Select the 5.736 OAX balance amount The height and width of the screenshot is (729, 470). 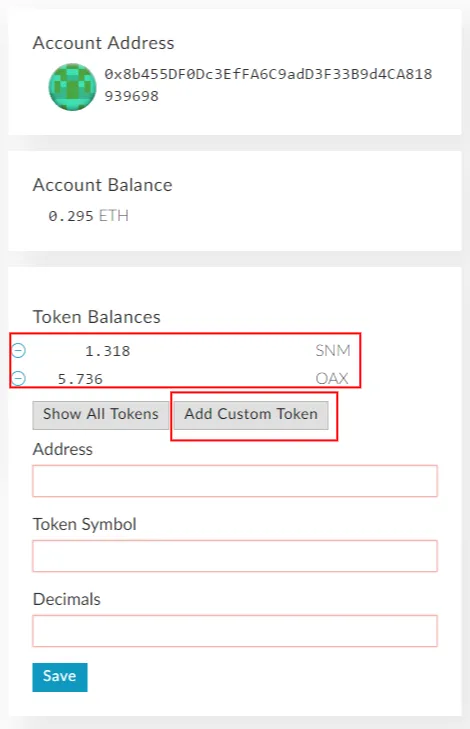[80, 379]
